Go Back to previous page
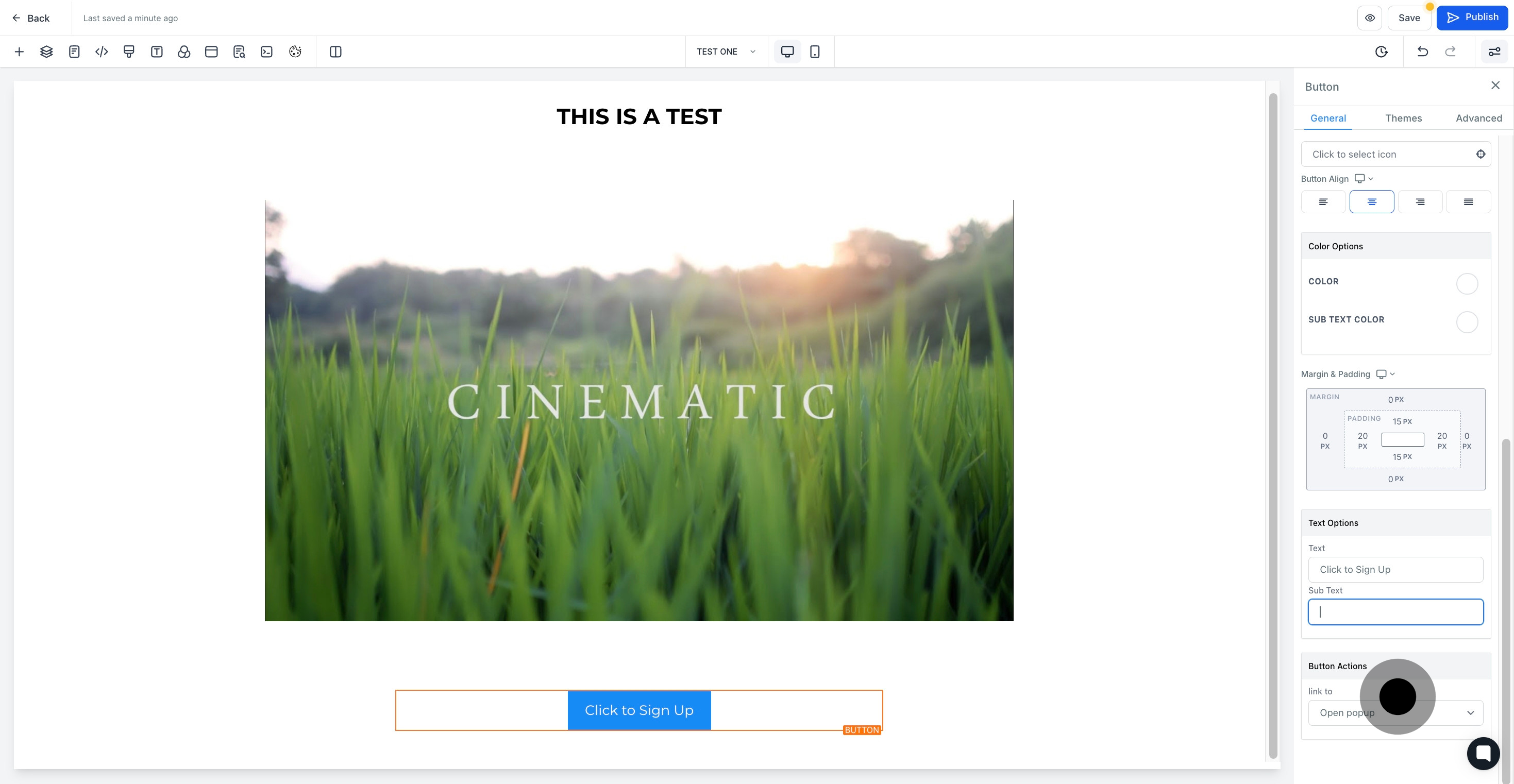This screenshot has width=1514, height=784. pos(31,18)
